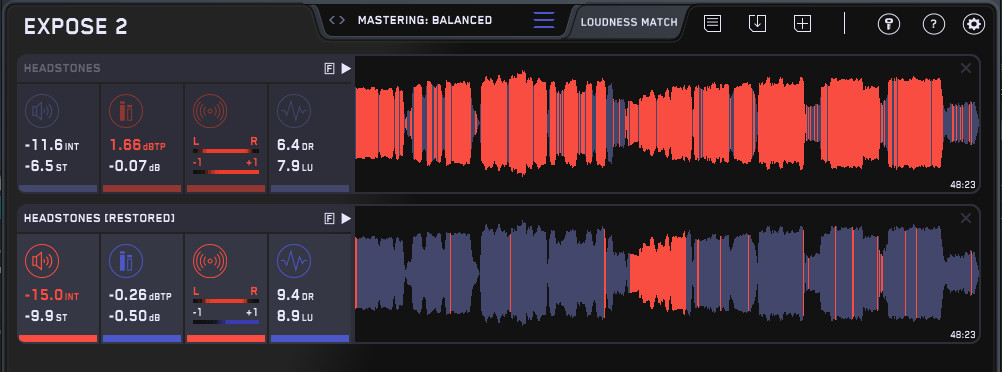1002x372 pixels.
Task: Click the 6.4 DR value
Action: pyautogui.click(x=295, y=146)
